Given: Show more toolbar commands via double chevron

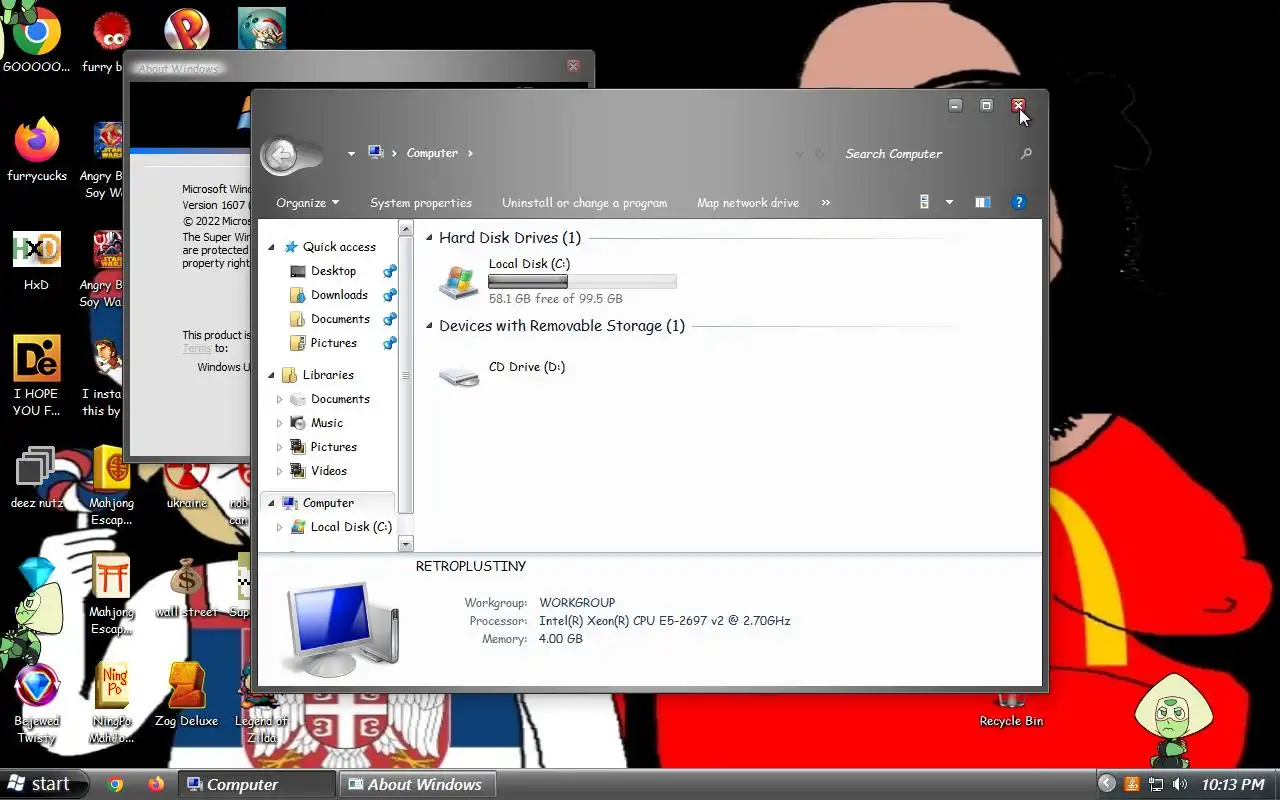Looking at the screenshot, I should coord(825,202).
